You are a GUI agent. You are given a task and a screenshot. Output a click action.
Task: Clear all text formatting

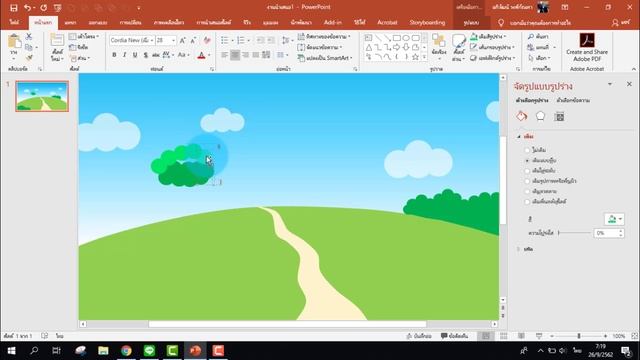[x=207, y=40]
